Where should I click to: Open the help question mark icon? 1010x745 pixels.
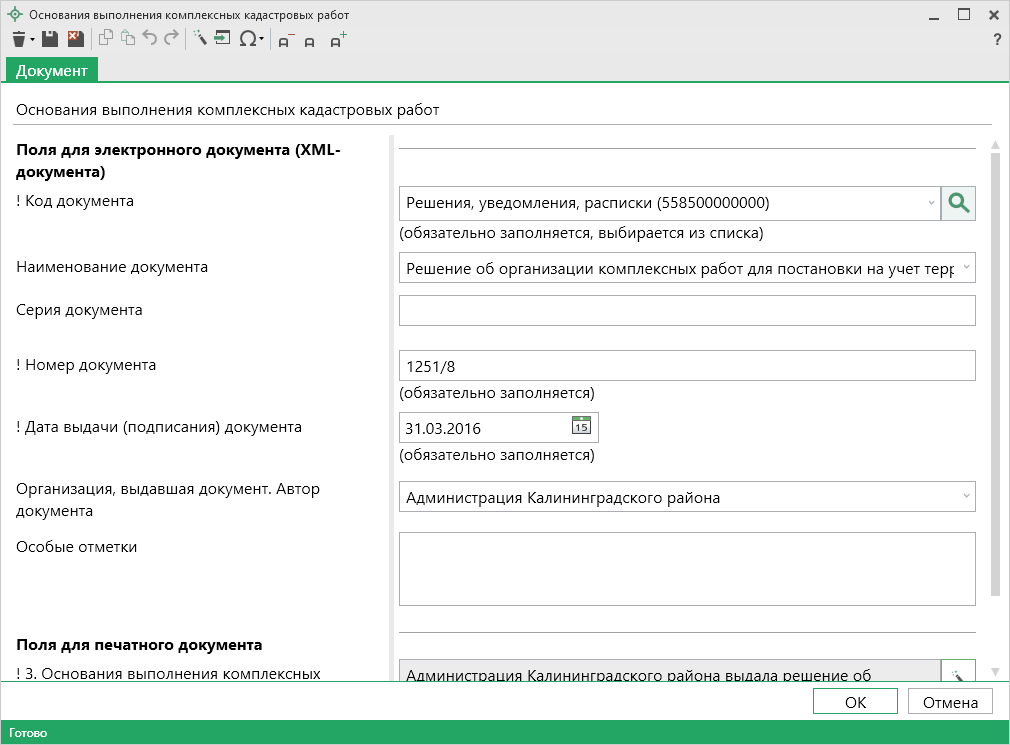pyautogui.click(x=996, y=40)
